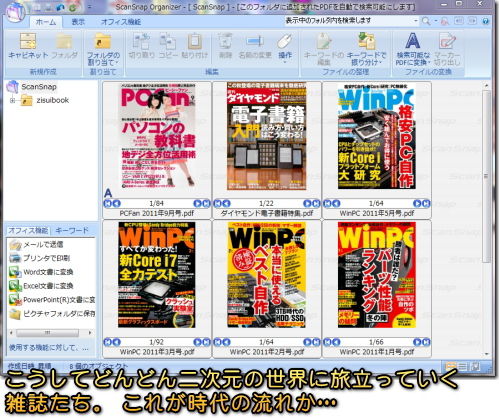Expand the zisuibook folder tree node
This screenshot has width=499, height=418.
(x=12, y=100)
